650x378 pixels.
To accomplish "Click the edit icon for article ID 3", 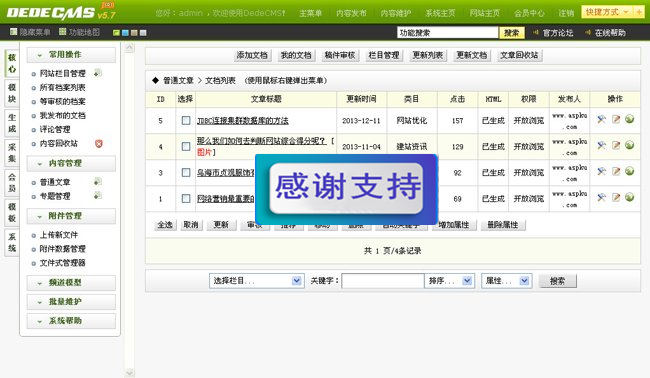I will coord(616,171).
